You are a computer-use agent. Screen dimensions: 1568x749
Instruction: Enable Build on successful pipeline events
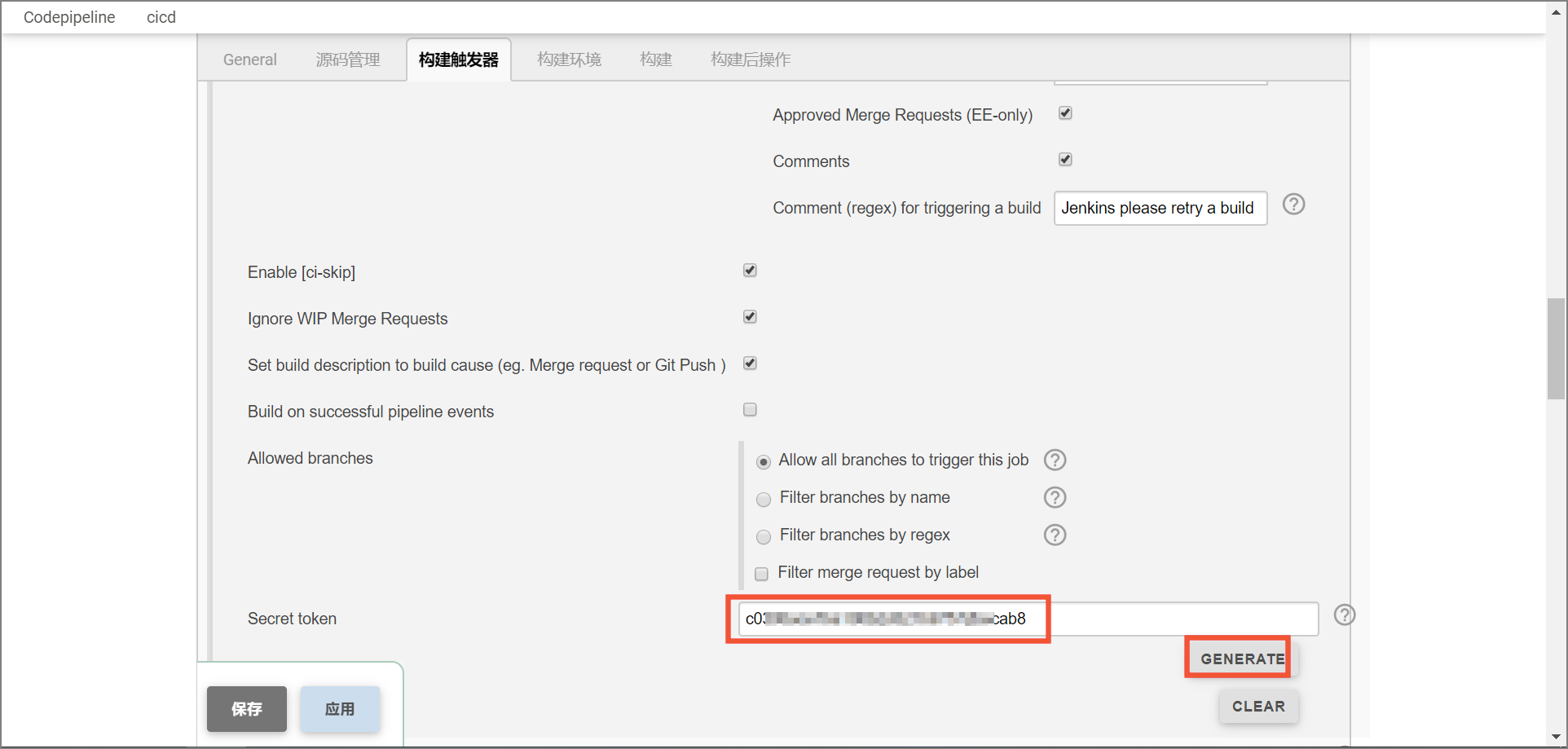click(x=750, y=410)
